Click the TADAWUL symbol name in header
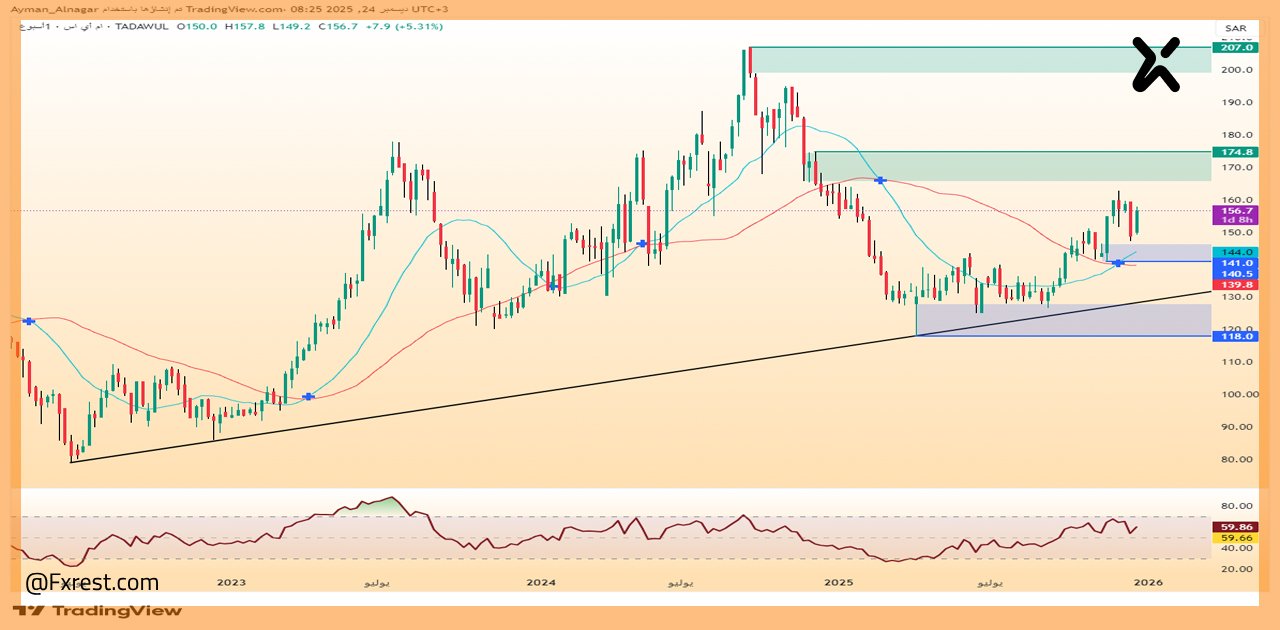Image resolution: width=1280 pixels, height=630 pixels. click(x=147, y=26)
